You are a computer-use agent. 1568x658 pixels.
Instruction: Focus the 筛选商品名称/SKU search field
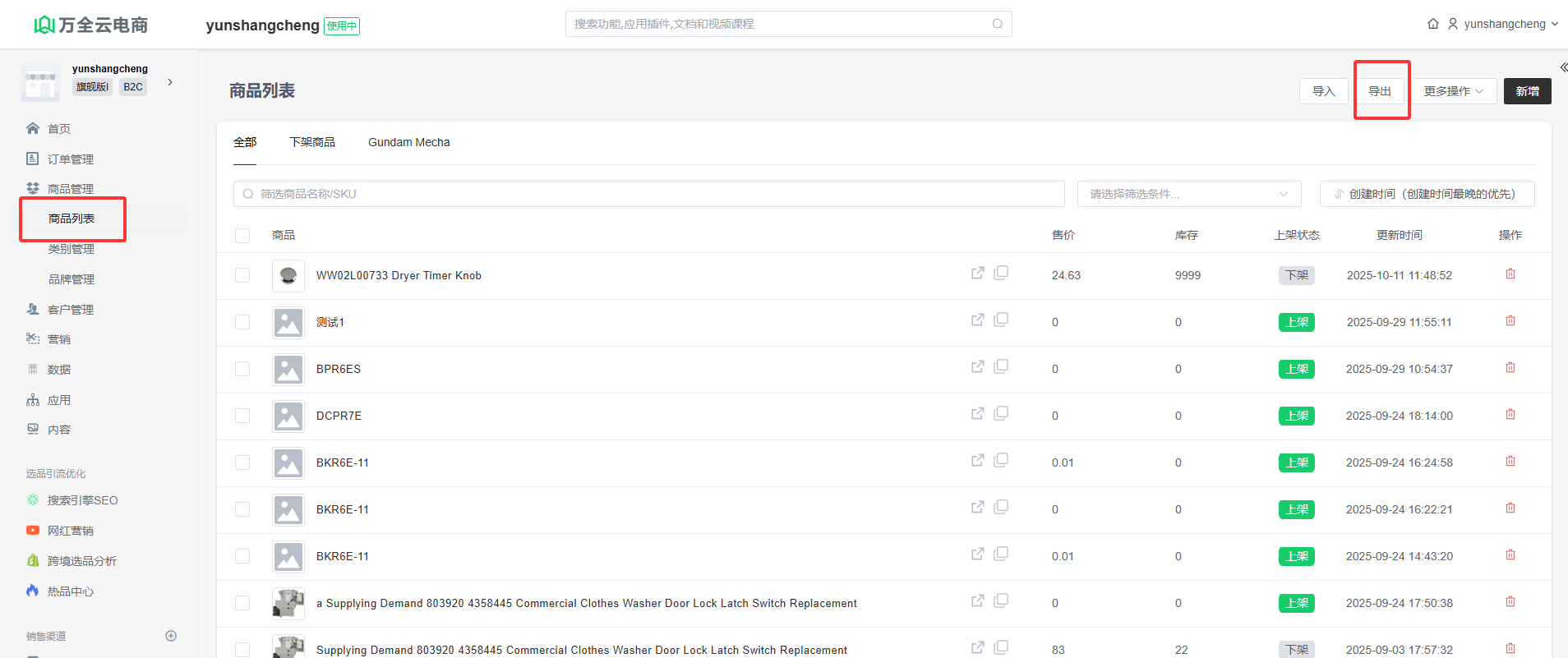tap(649, 194)
